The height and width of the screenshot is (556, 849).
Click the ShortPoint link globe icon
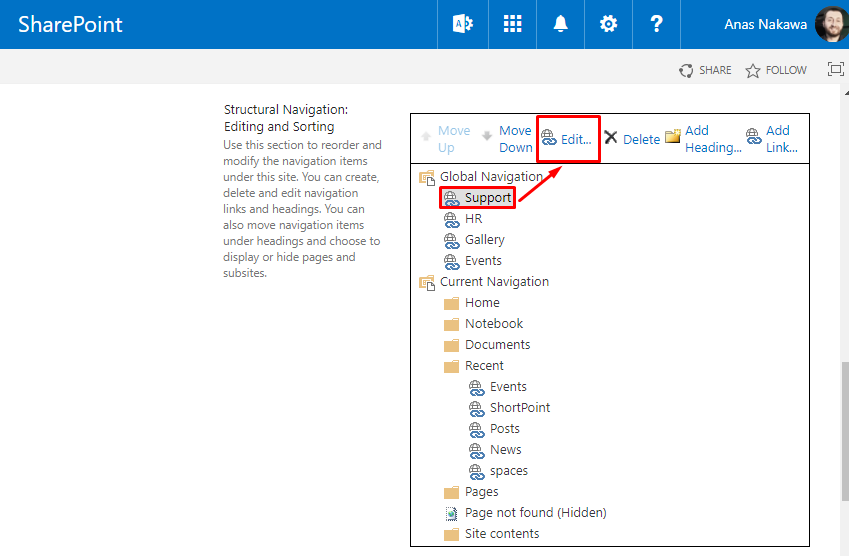pos(476,409)
